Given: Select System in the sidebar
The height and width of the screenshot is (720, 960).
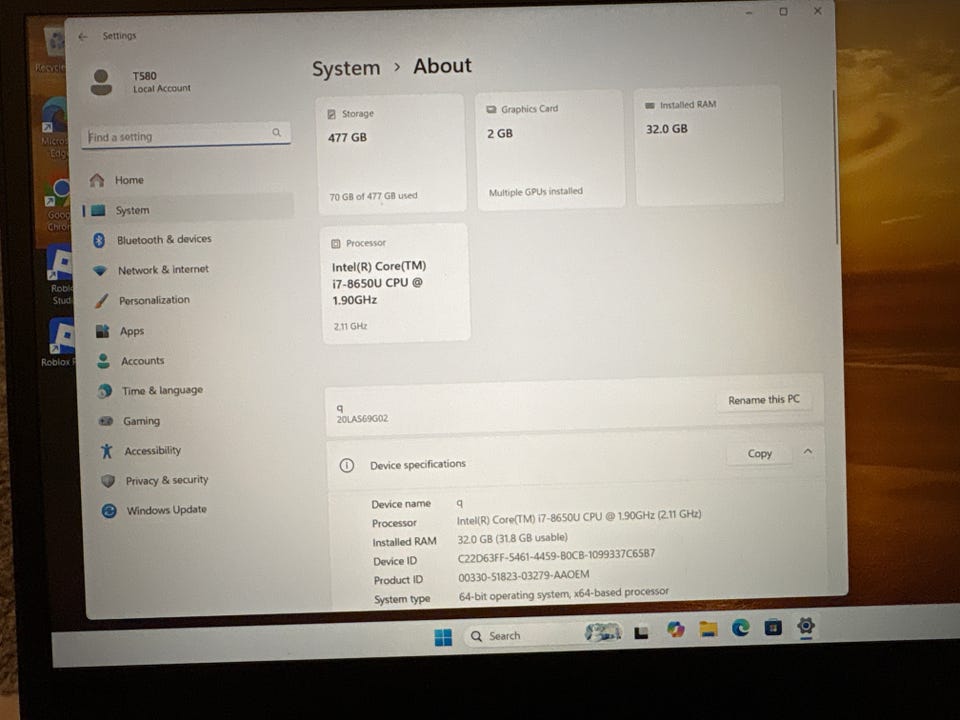Looking at the screenshot, I should click(188, 210).
